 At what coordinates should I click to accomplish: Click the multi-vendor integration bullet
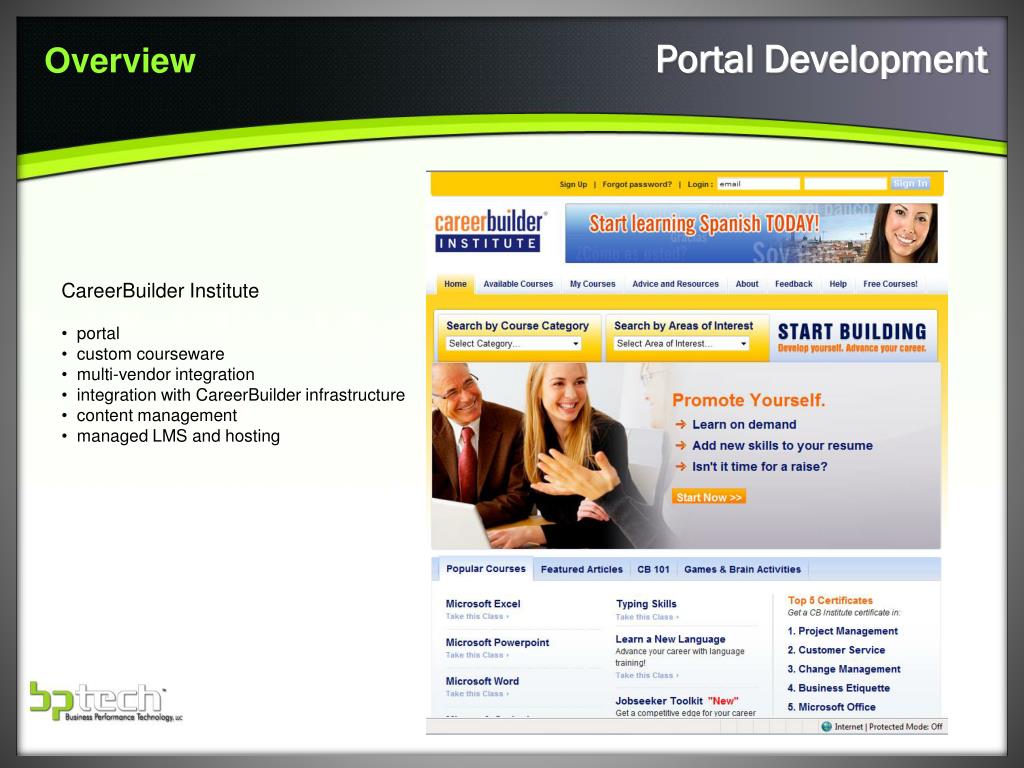point(165,374)
